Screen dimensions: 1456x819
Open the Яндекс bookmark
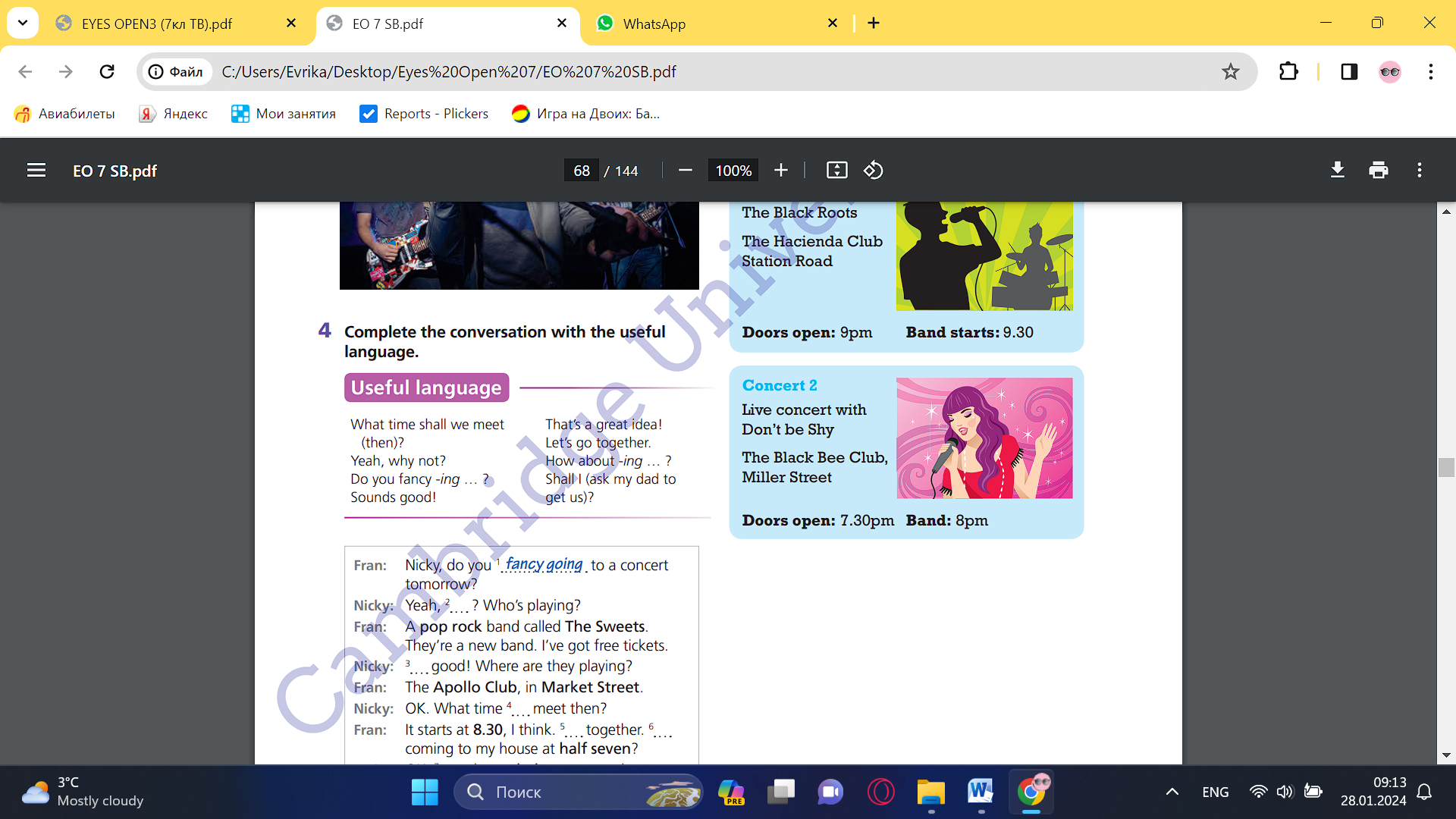[x=174, y=114]
